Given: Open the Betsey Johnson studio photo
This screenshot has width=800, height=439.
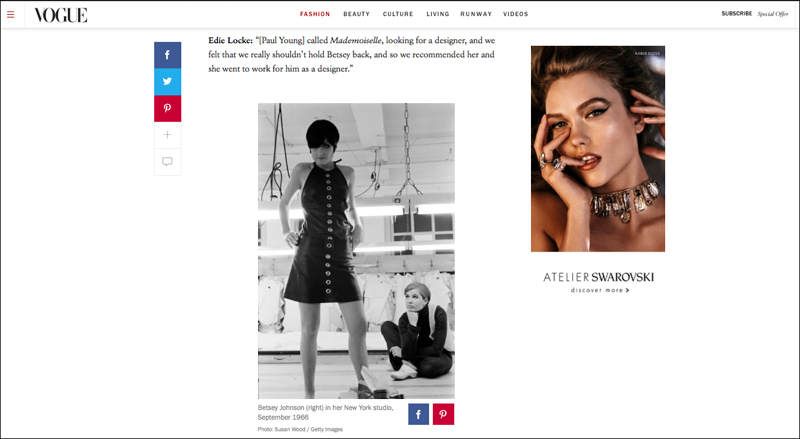Looking at the screenshot, I should tap(356, 251).
